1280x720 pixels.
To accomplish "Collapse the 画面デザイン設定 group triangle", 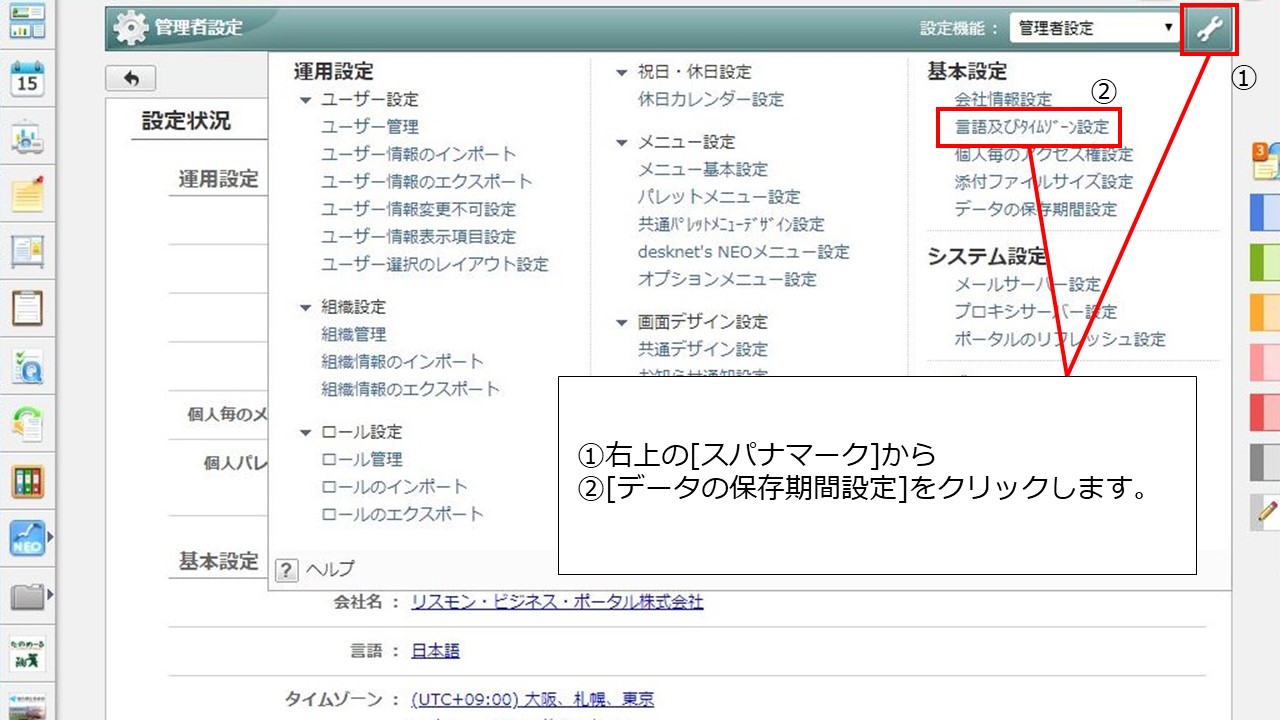I will tap(622, 323).
